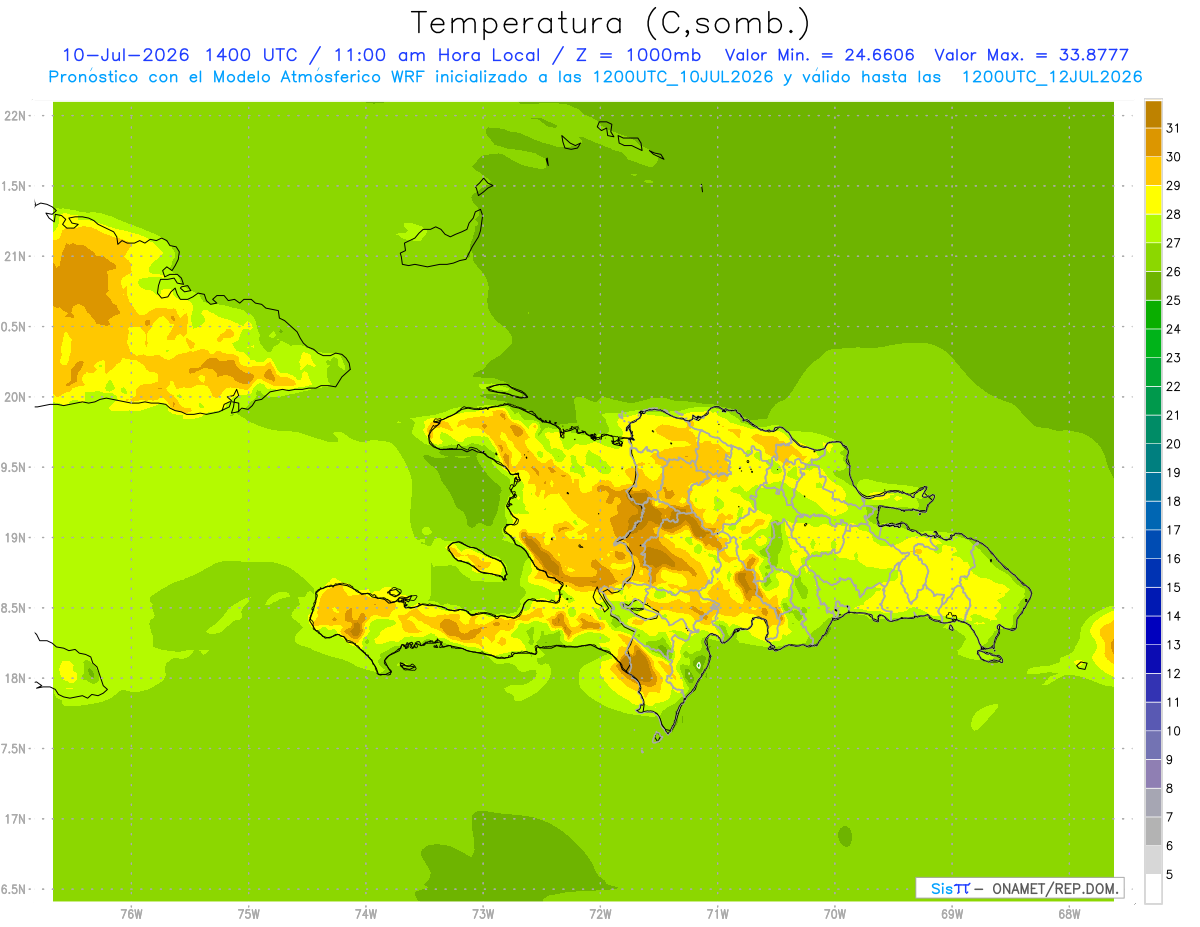The width and height of the screenshot is (1200, 927).
Task: Click the '21N' latitude label
Action: 16,256
